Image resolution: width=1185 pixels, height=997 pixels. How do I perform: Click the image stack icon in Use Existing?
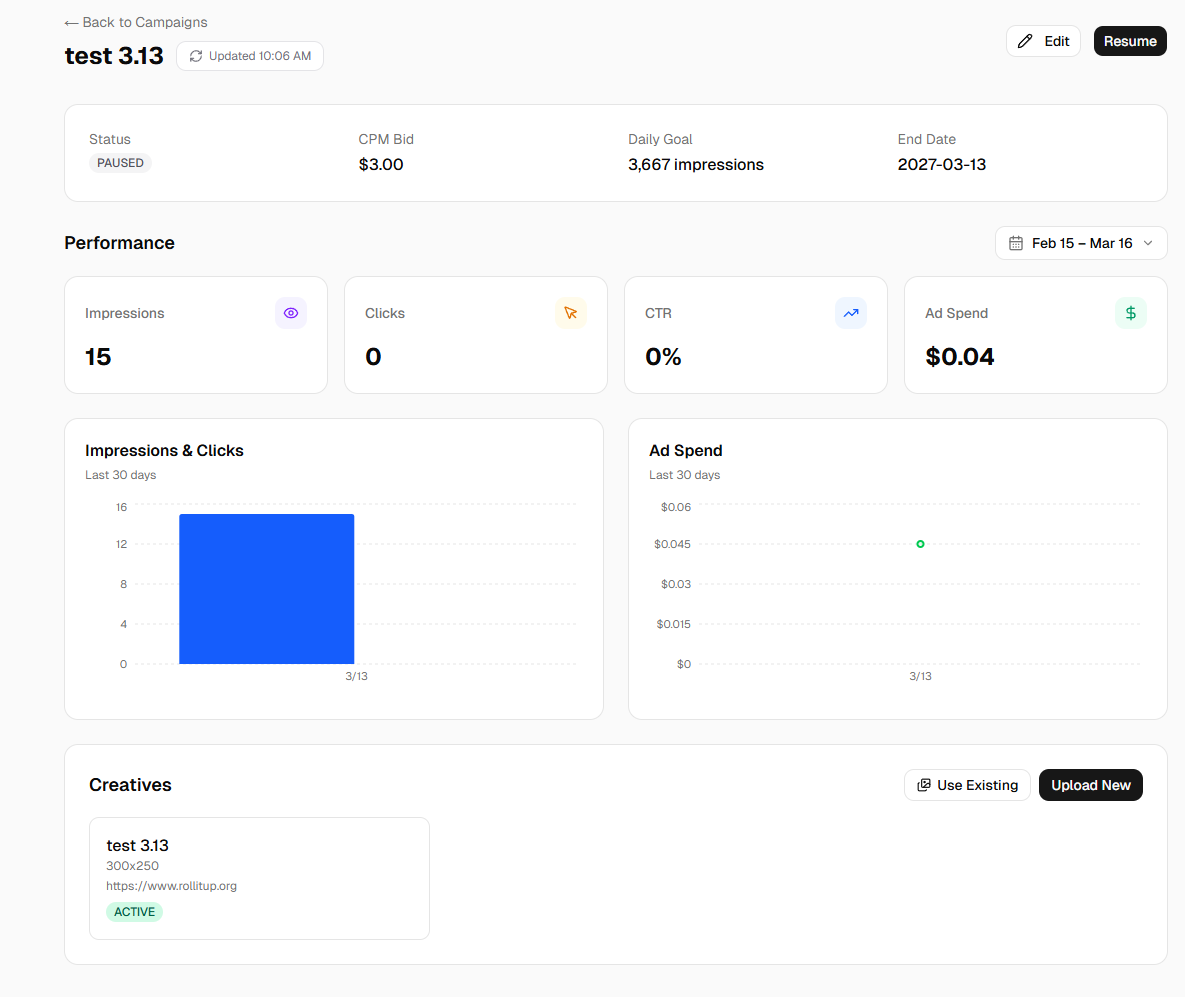[924, 785]
